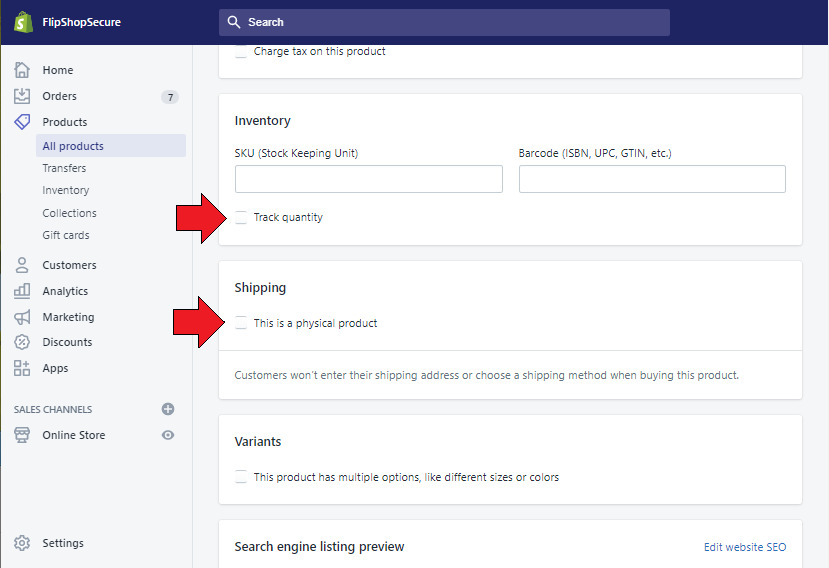This screenshot has width=829, height=568.
Task: Add a sales channel with plus icon
Action: 168,409
